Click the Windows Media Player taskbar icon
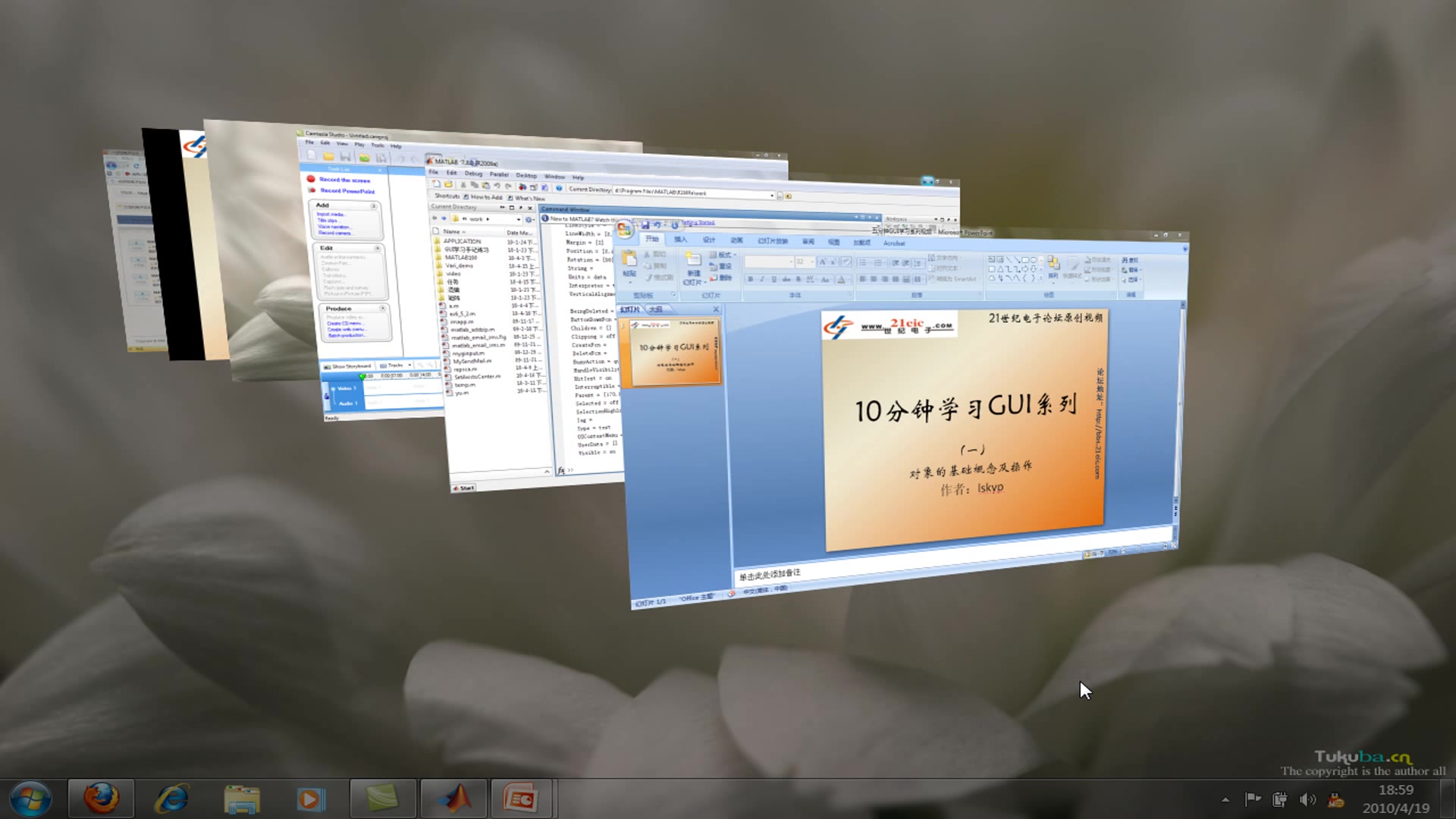 tap(310, 799)
